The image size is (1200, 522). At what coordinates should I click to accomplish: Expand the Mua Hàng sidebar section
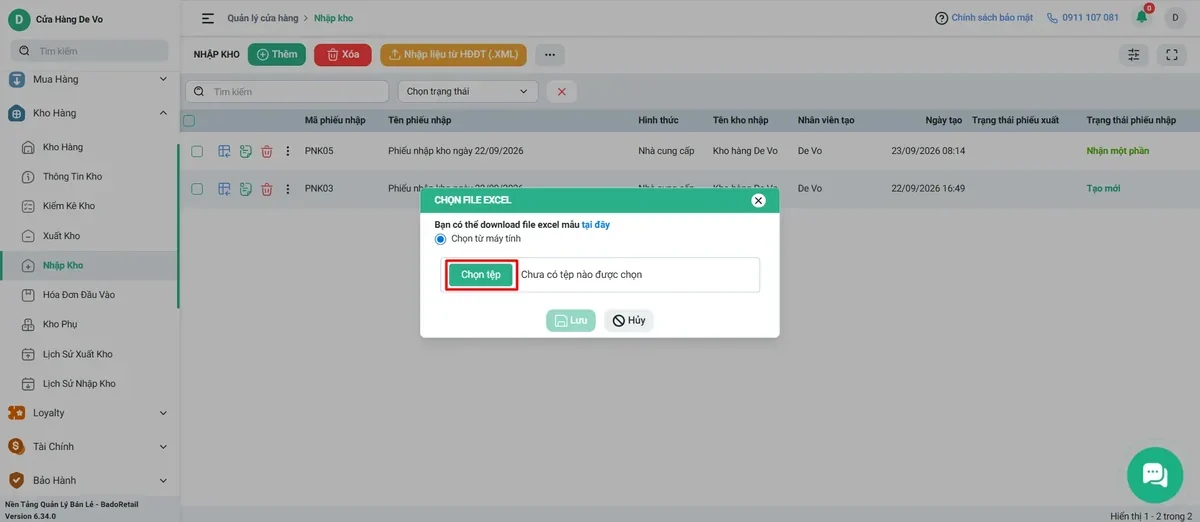pos(90,79)
